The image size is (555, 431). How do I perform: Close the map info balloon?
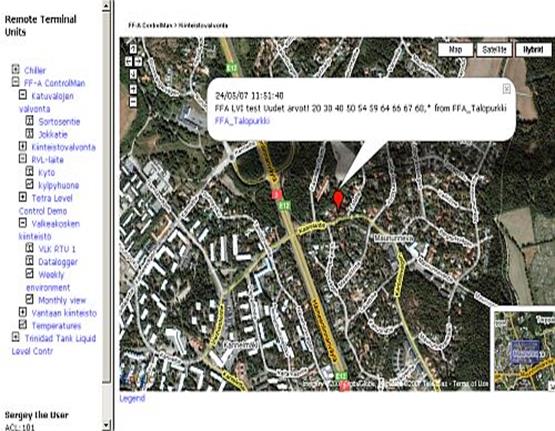507,89
